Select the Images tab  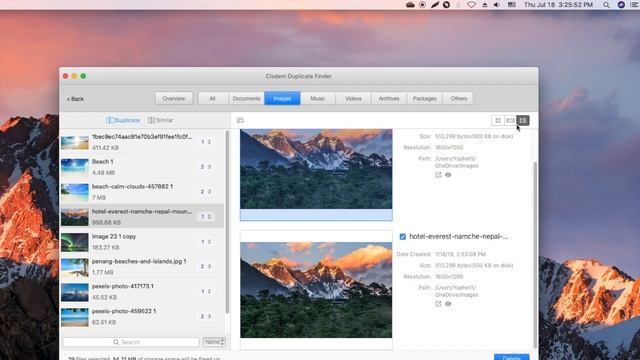282,98
